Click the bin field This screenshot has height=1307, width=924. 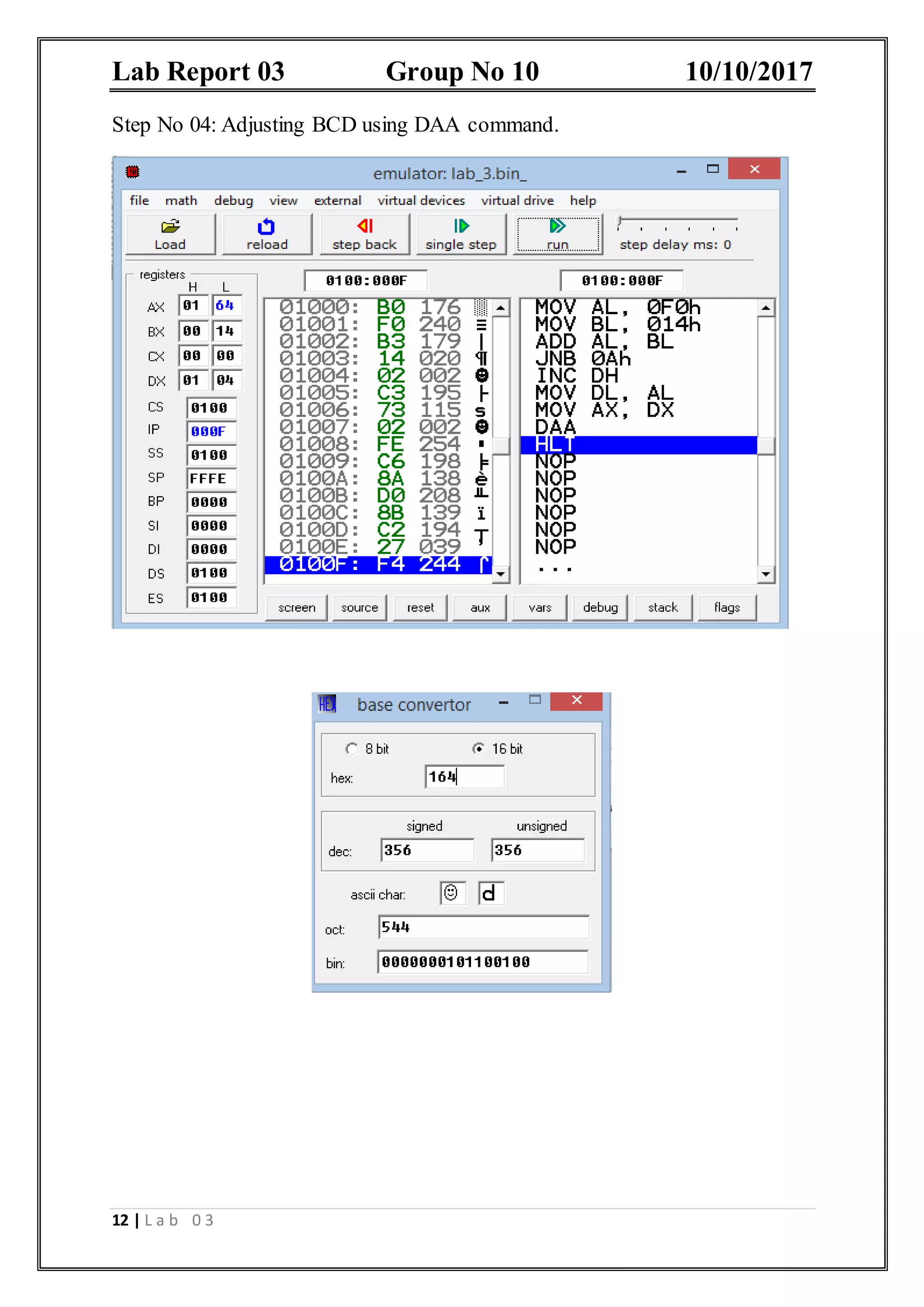pyautogui.click(x=482, y=961)
